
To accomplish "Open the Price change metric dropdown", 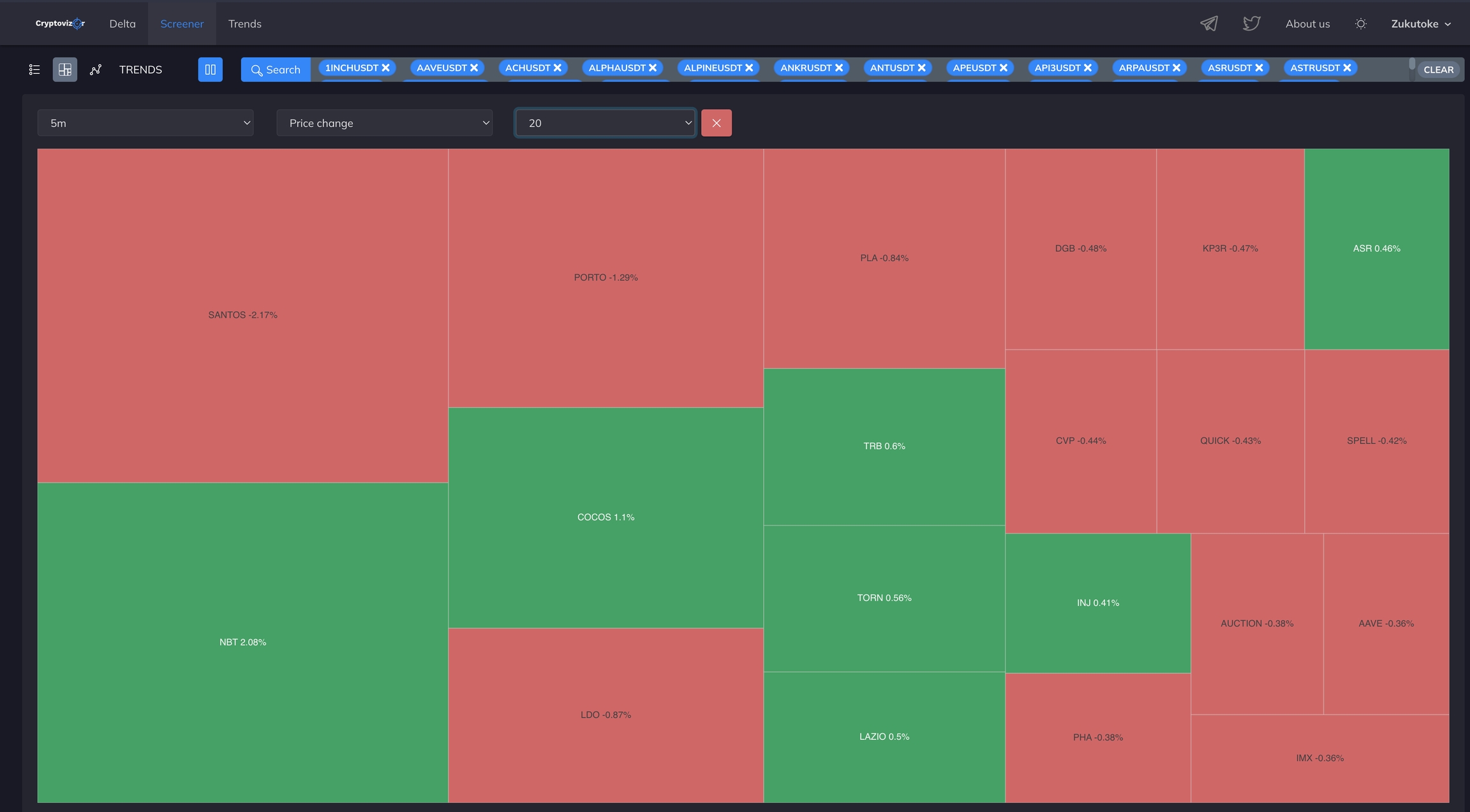I will [384, 123].
